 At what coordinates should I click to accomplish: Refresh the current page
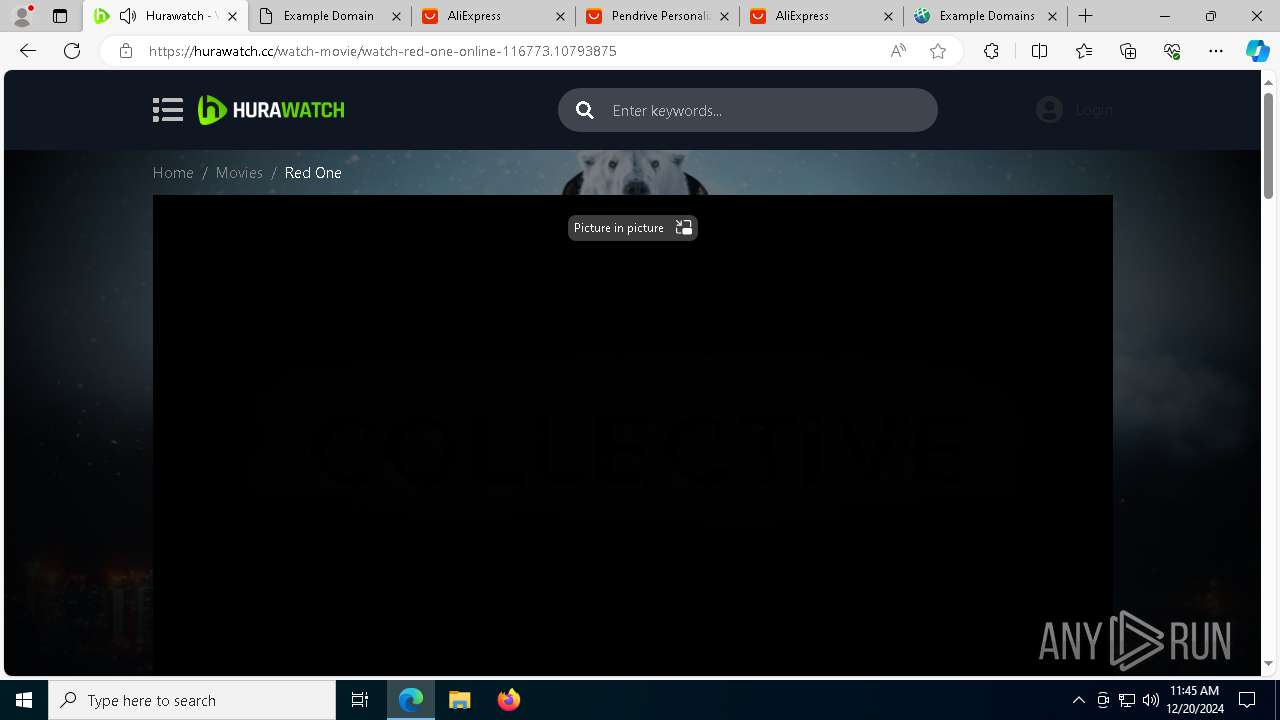[72, 51]
